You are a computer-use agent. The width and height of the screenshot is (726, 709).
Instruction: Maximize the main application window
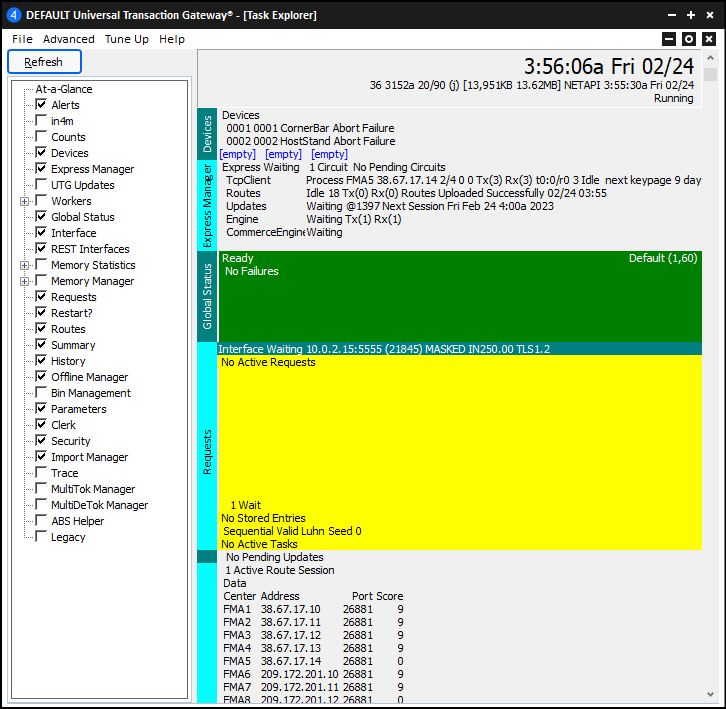point(690,15)
